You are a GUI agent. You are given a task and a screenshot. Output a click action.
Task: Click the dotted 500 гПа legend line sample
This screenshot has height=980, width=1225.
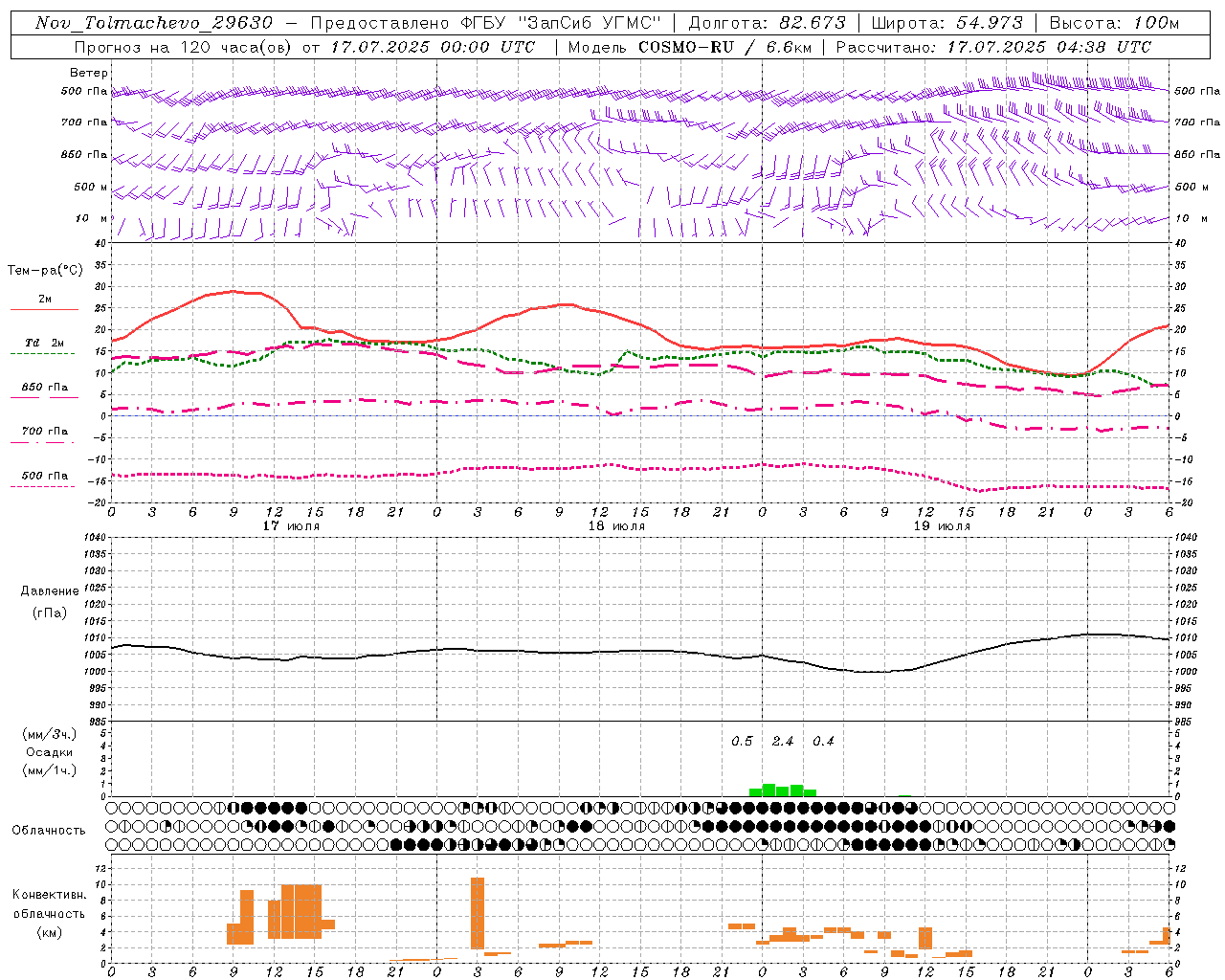43,486
